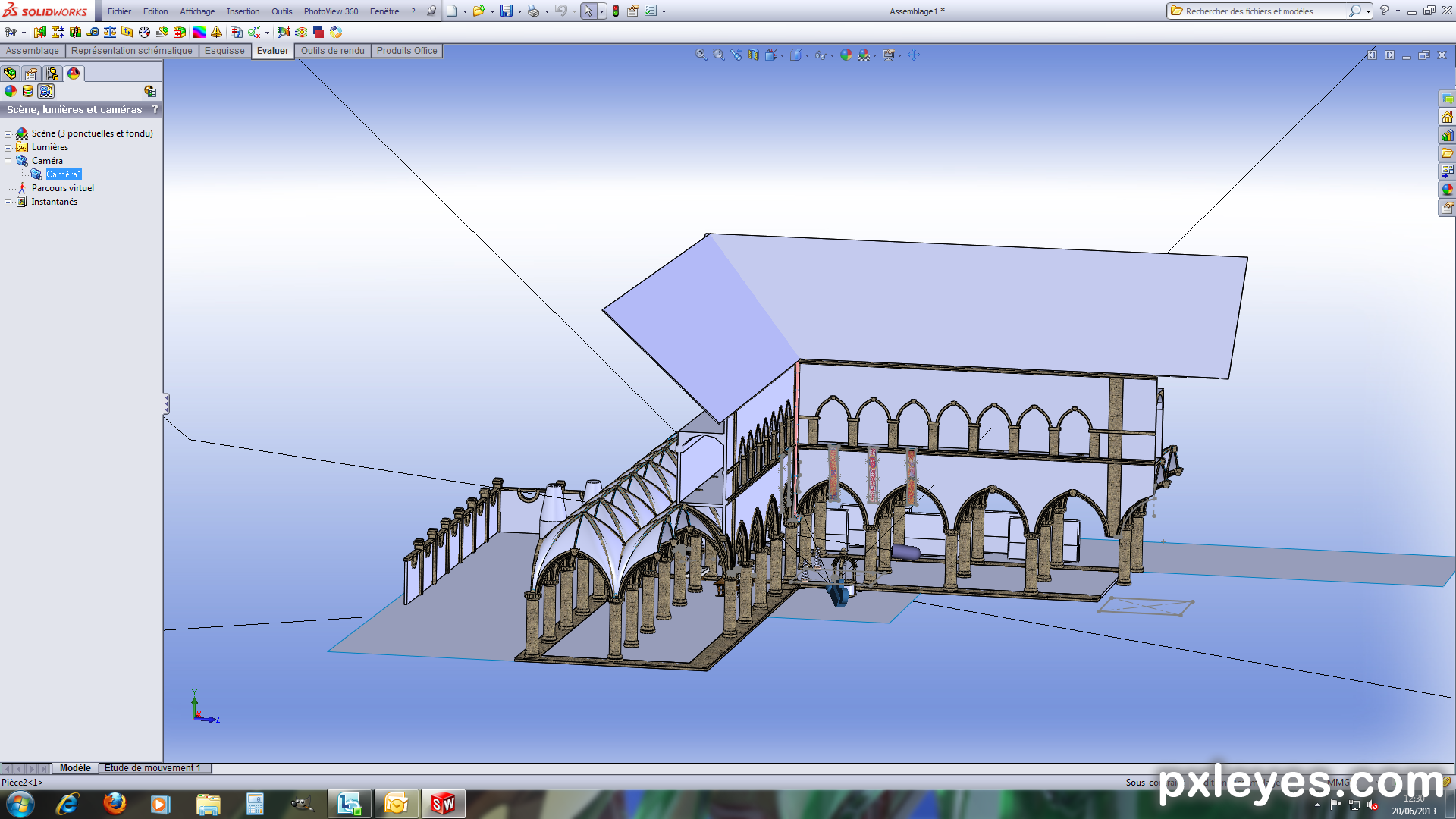Open the PhotoView 360 menu
The width and height of the screenshot is (1456, 819).
click(331, 11)
